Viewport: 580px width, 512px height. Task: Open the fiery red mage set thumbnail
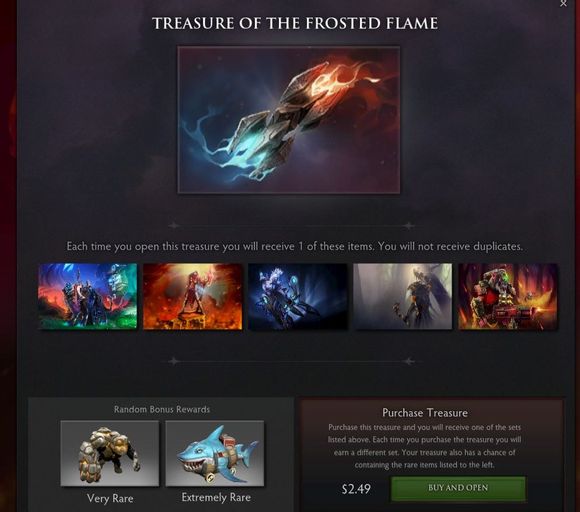[x=193, y=296]
